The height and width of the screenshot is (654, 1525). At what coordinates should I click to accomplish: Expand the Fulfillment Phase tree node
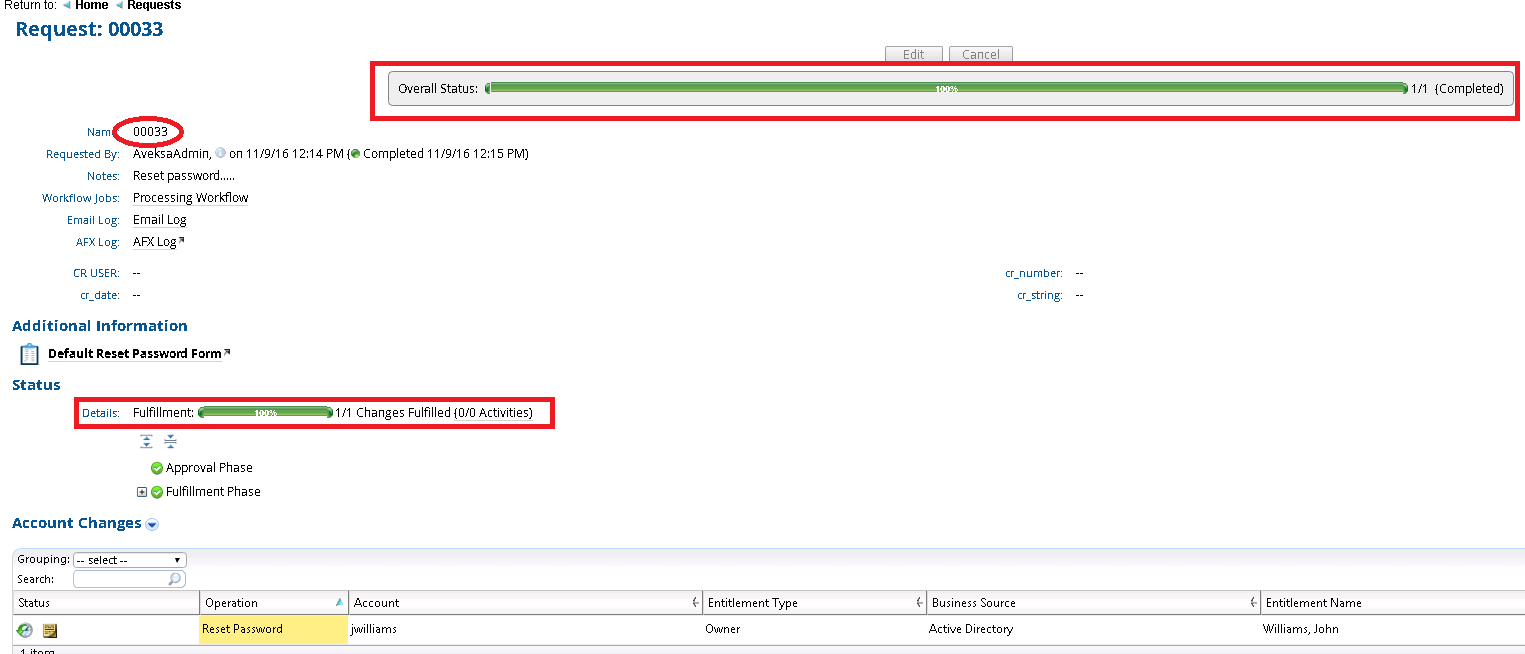[x=142, y=492]
